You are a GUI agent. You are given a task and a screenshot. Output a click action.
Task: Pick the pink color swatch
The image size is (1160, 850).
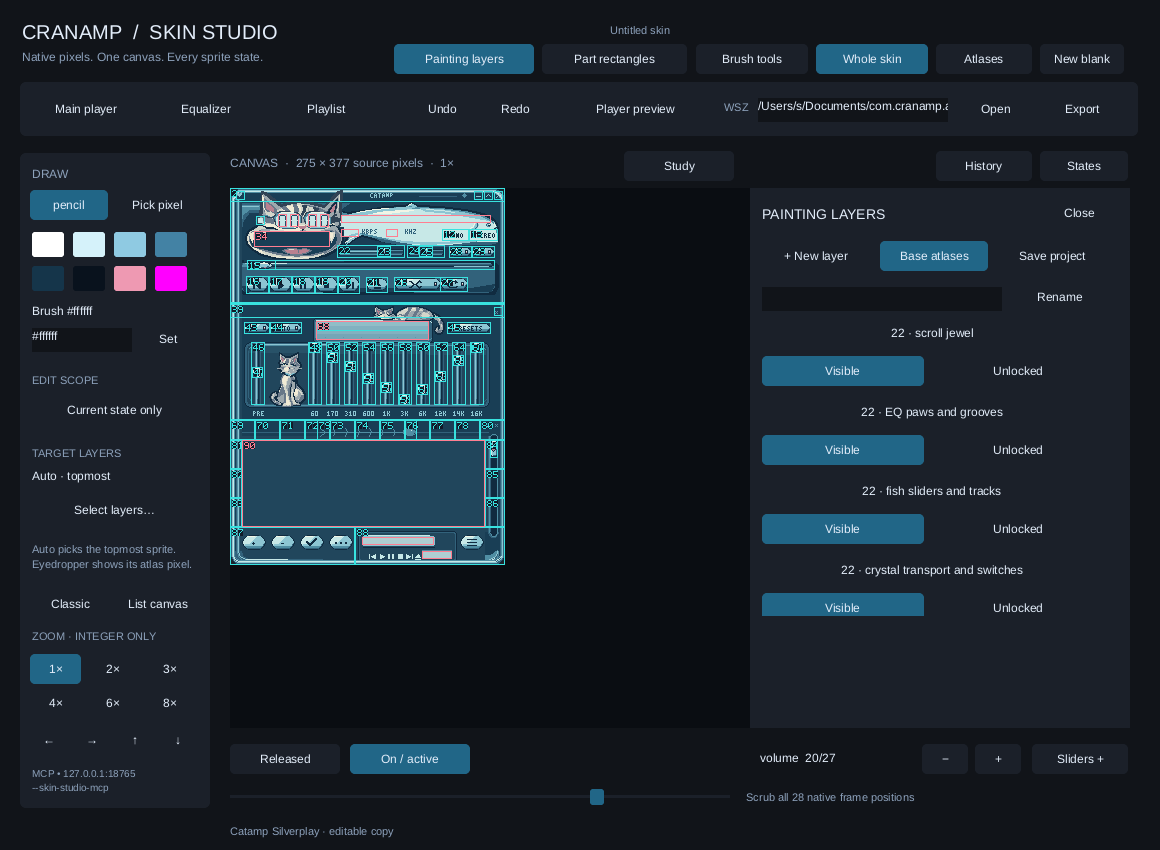(130, 279)
